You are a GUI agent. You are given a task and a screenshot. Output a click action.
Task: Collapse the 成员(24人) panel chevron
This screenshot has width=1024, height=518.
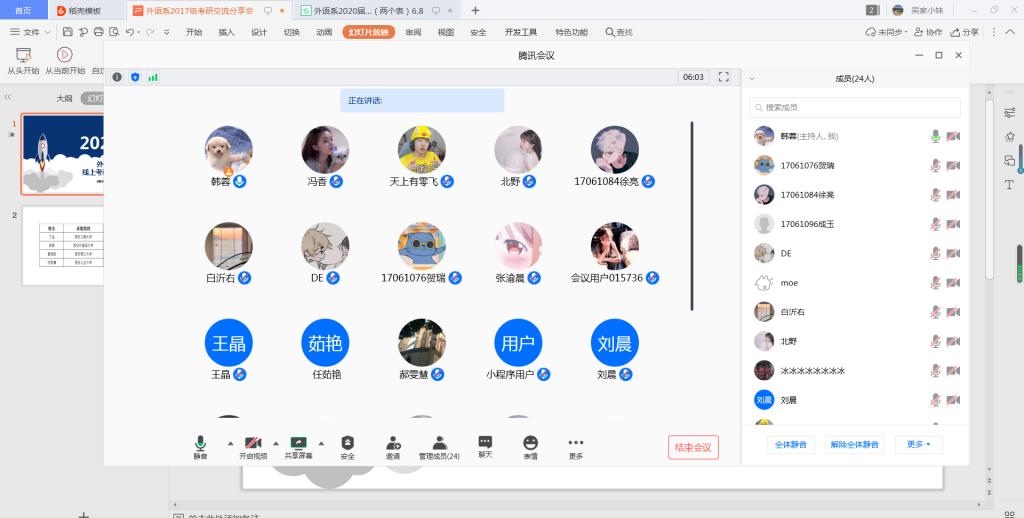[x=752, y=78]
